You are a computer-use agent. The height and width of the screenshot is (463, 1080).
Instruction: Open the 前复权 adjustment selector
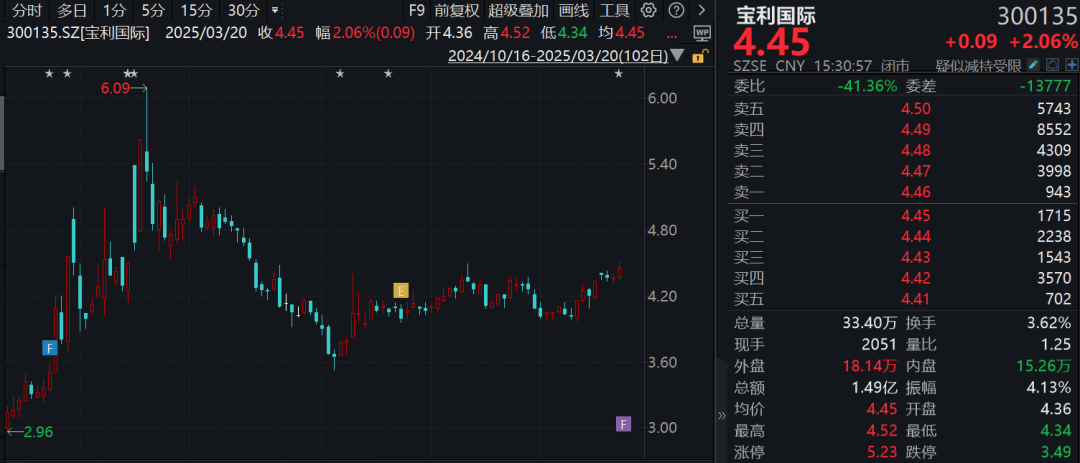(458, 10)
